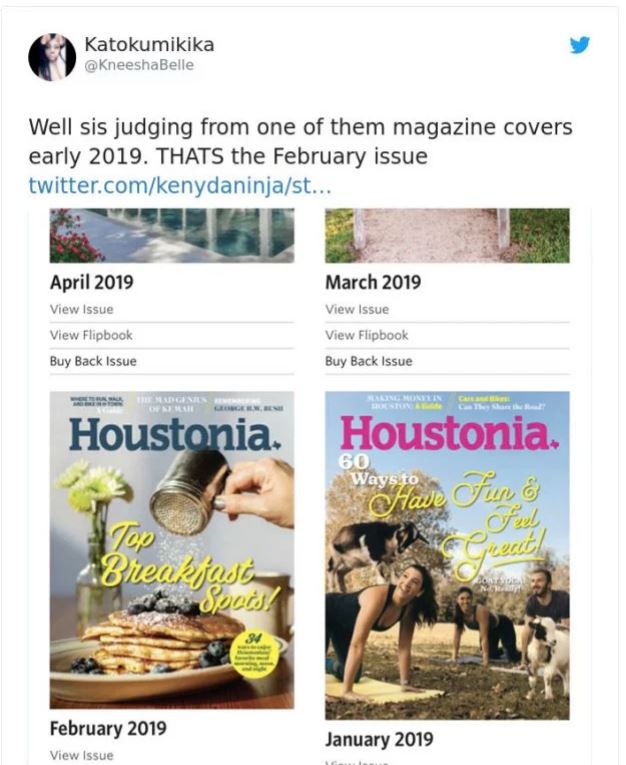Click the March 2019 cropped cover image
Image resolution: width=626 pixels, height=765 pixels.
click(447, 235)
